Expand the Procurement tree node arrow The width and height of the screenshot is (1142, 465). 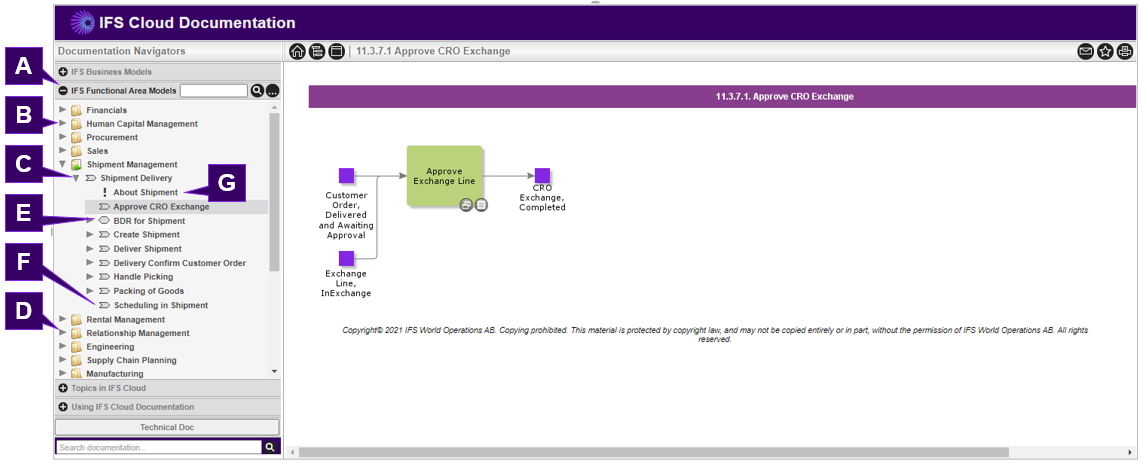coord(63,137)
